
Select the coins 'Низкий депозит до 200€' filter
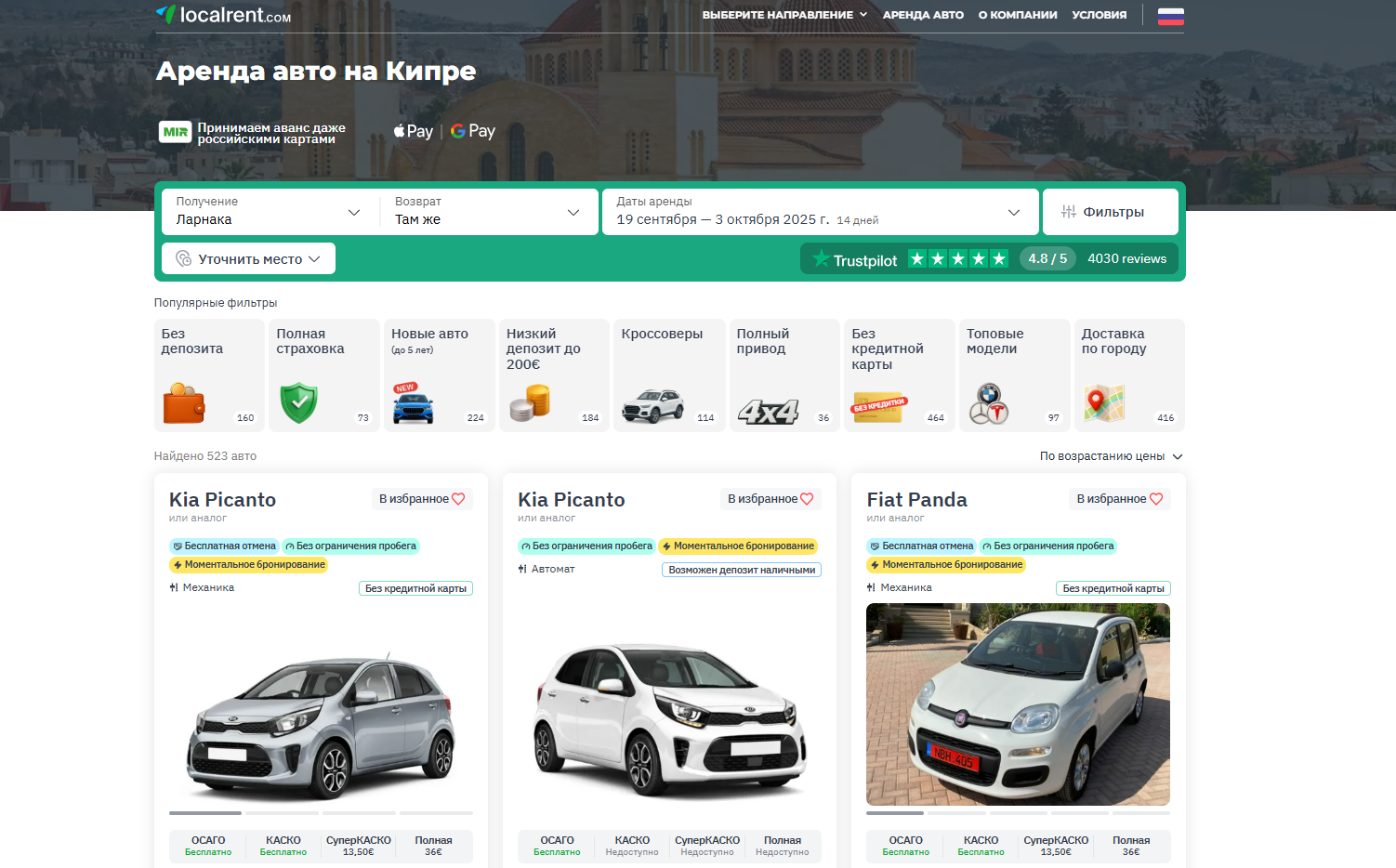pyautogui.click(x=554, y=375)
